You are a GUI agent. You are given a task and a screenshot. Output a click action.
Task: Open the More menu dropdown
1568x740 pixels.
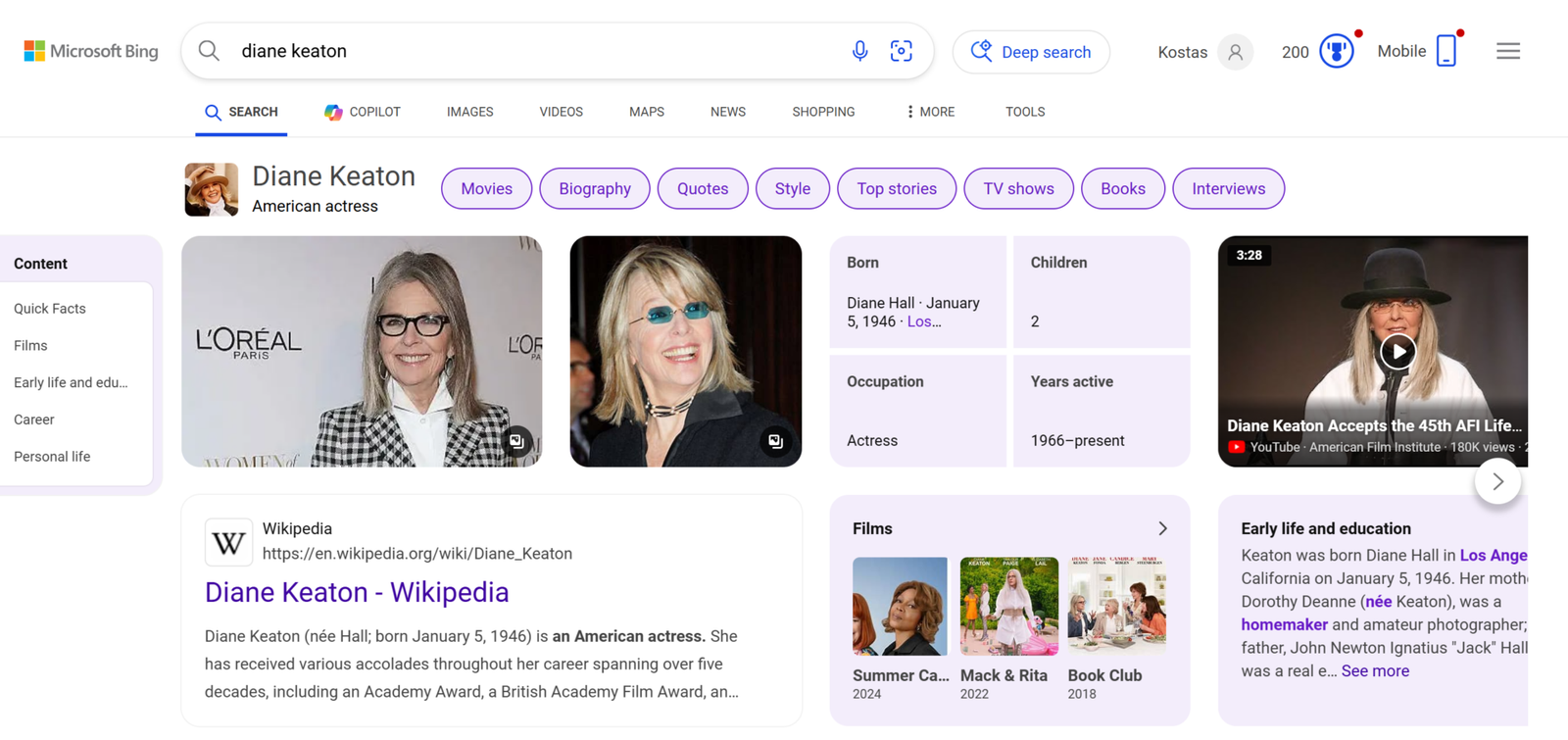click(930, 112)
